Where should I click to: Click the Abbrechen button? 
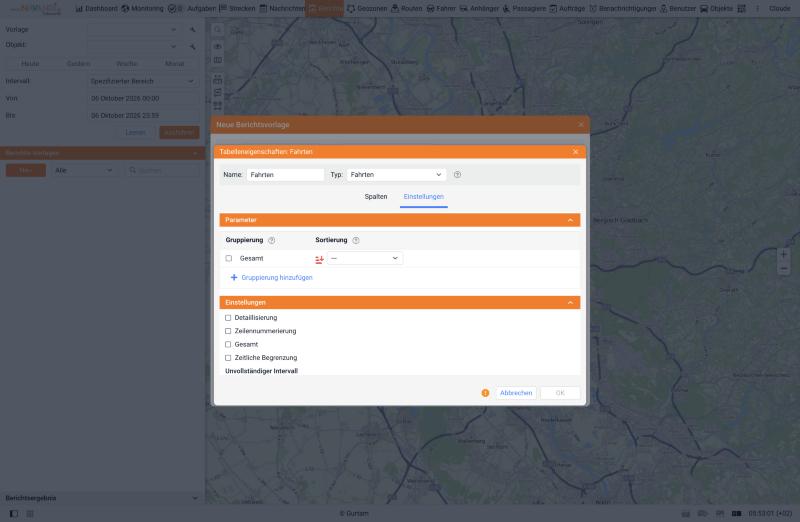coord(516,393)
